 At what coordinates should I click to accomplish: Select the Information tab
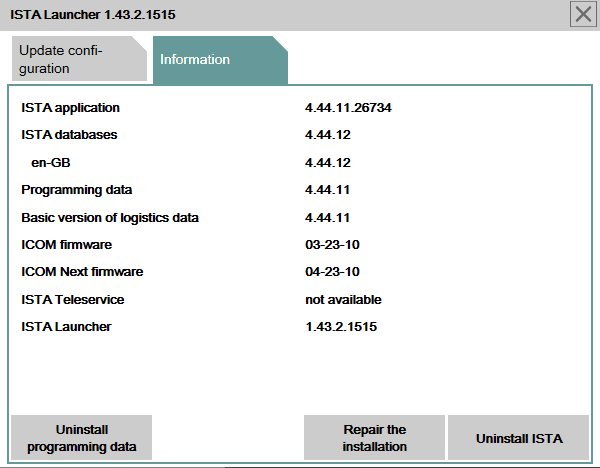coord(220,60)
